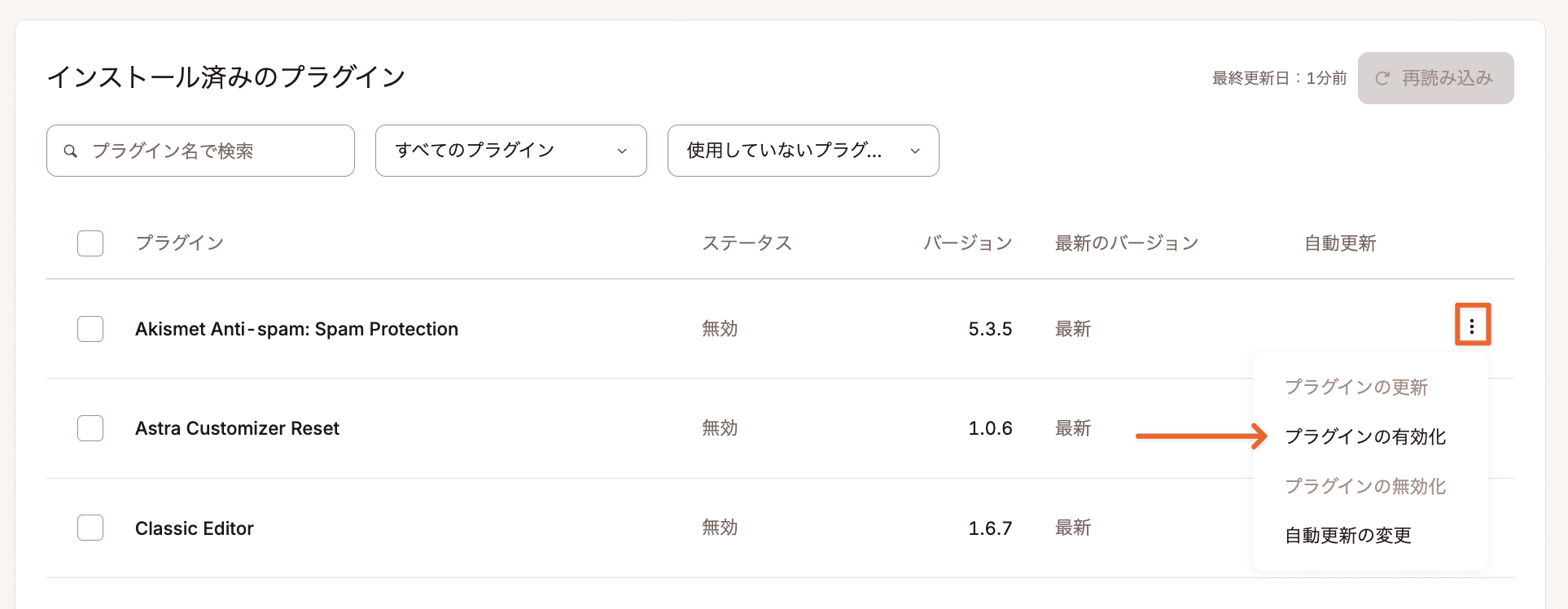Click the Akismet Anti-spam plugin name
The image size is (1568, 609).
pyautogui.click(x=297, y=328)
